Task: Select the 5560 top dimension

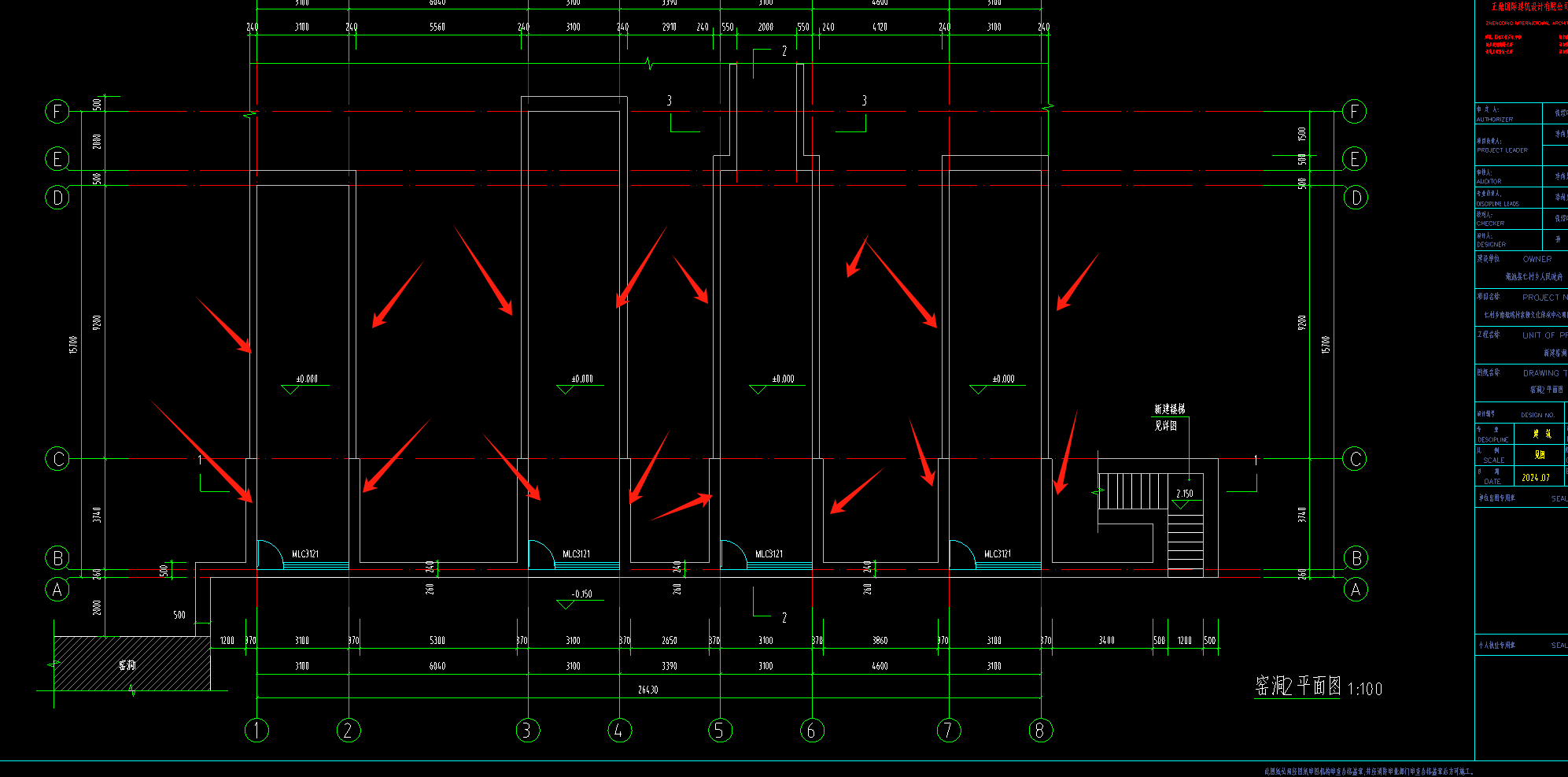Action: [437, 27]
